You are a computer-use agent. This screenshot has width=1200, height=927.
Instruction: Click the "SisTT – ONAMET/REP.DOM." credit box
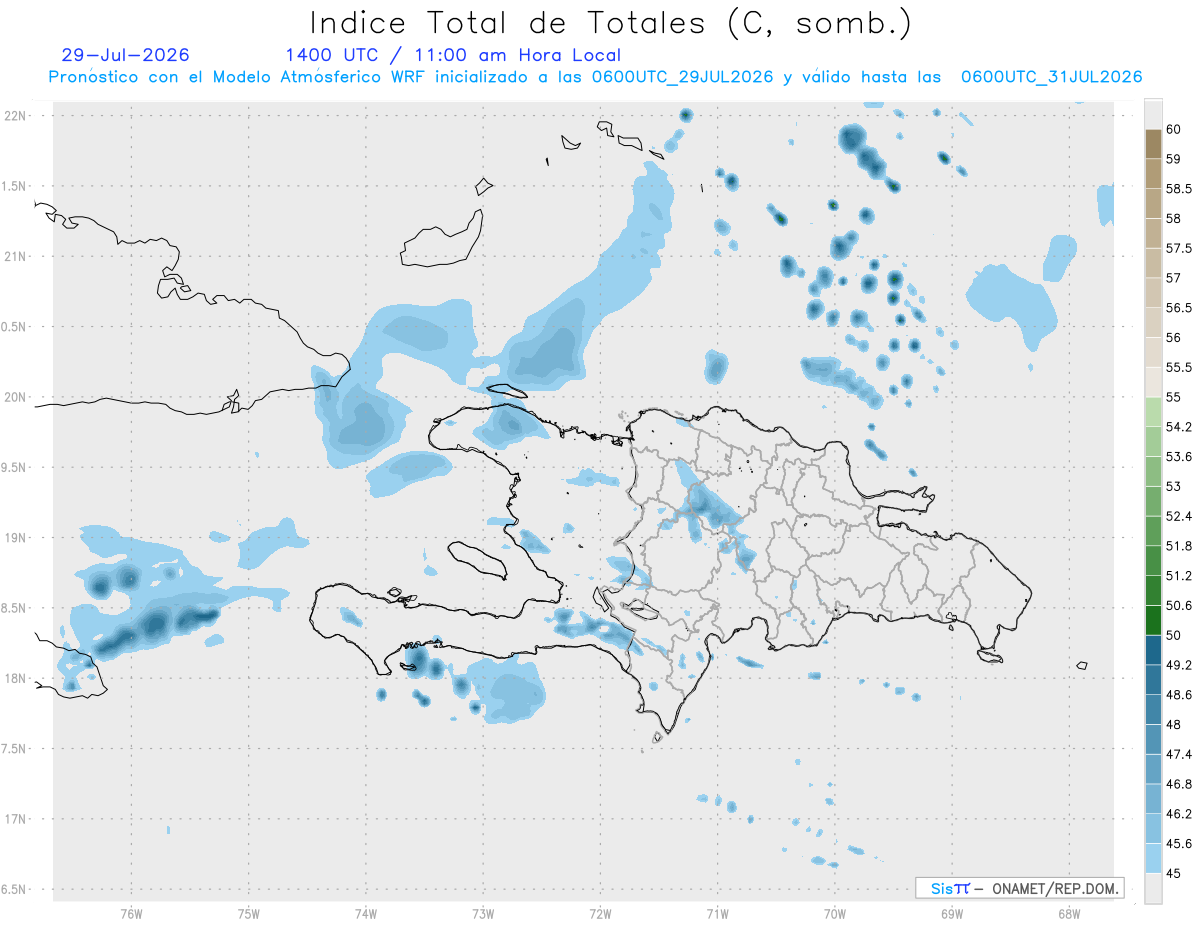(1019, 888)
